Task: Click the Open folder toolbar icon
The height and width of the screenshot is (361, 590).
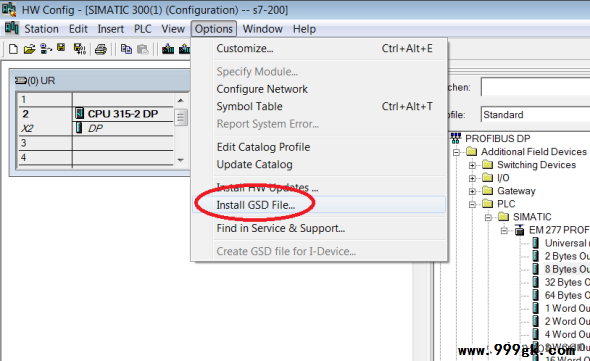Action: click(x=29, y=49)
